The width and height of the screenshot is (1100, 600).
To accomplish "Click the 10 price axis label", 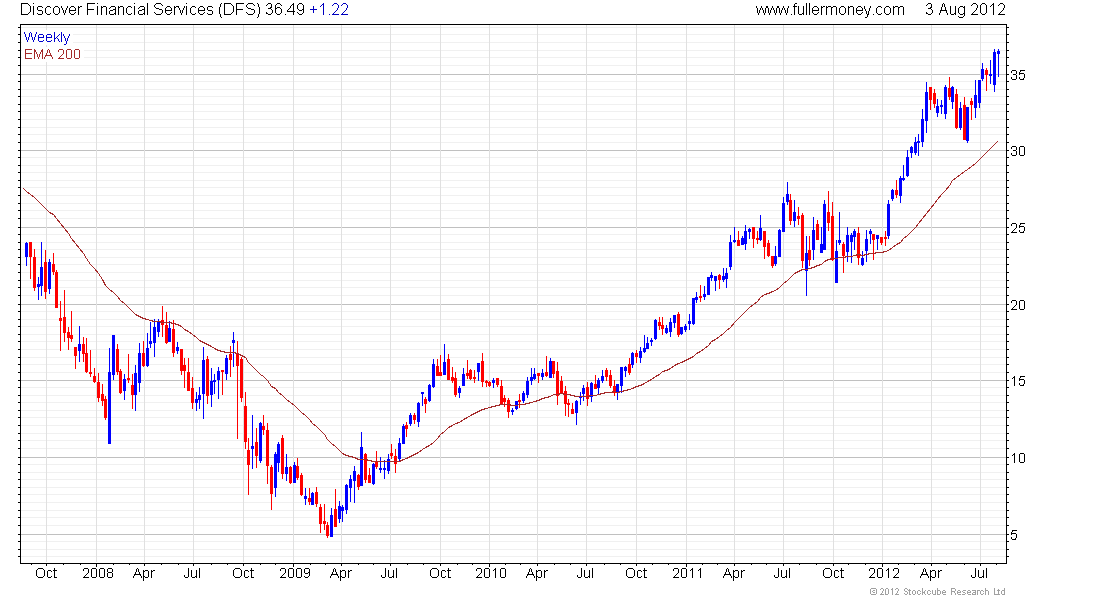I will click(1016, 459).
